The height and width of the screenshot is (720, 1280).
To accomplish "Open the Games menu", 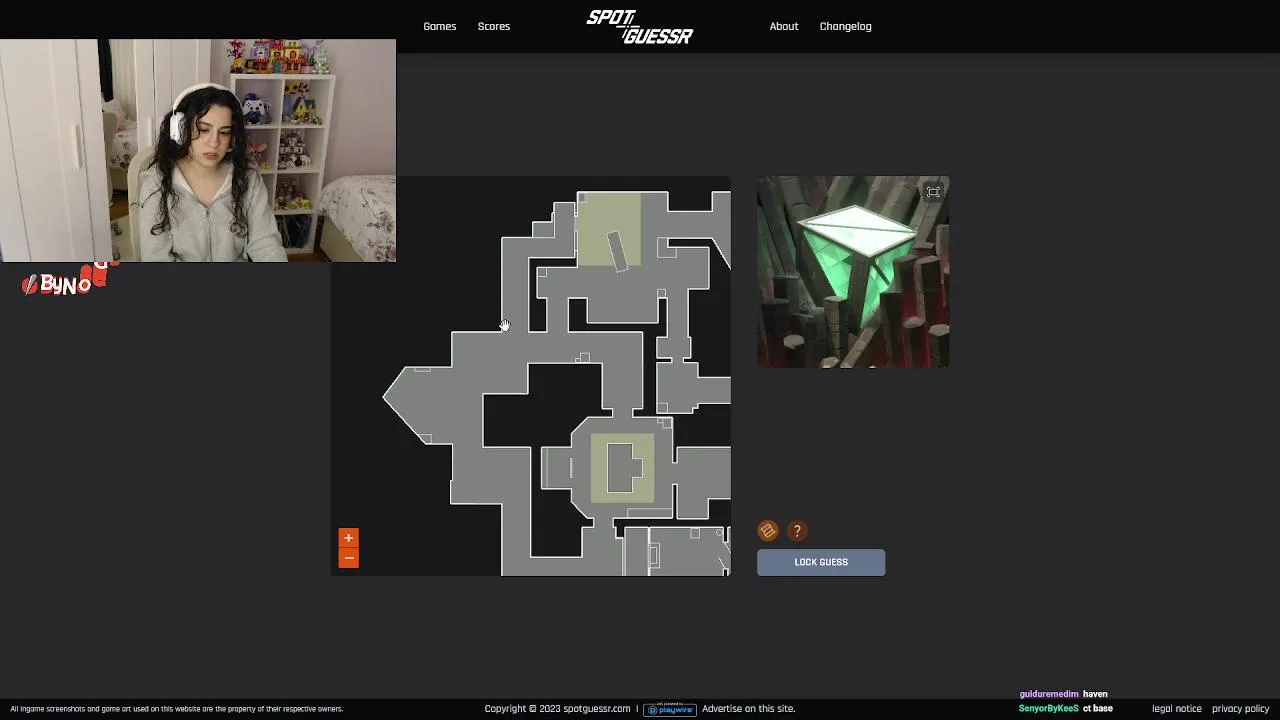I will (440, 26).
